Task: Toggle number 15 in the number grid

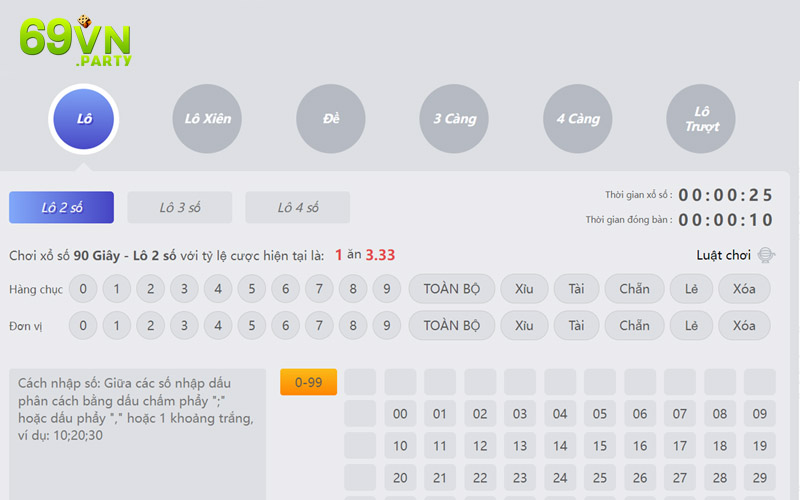Action: (600, 446)
